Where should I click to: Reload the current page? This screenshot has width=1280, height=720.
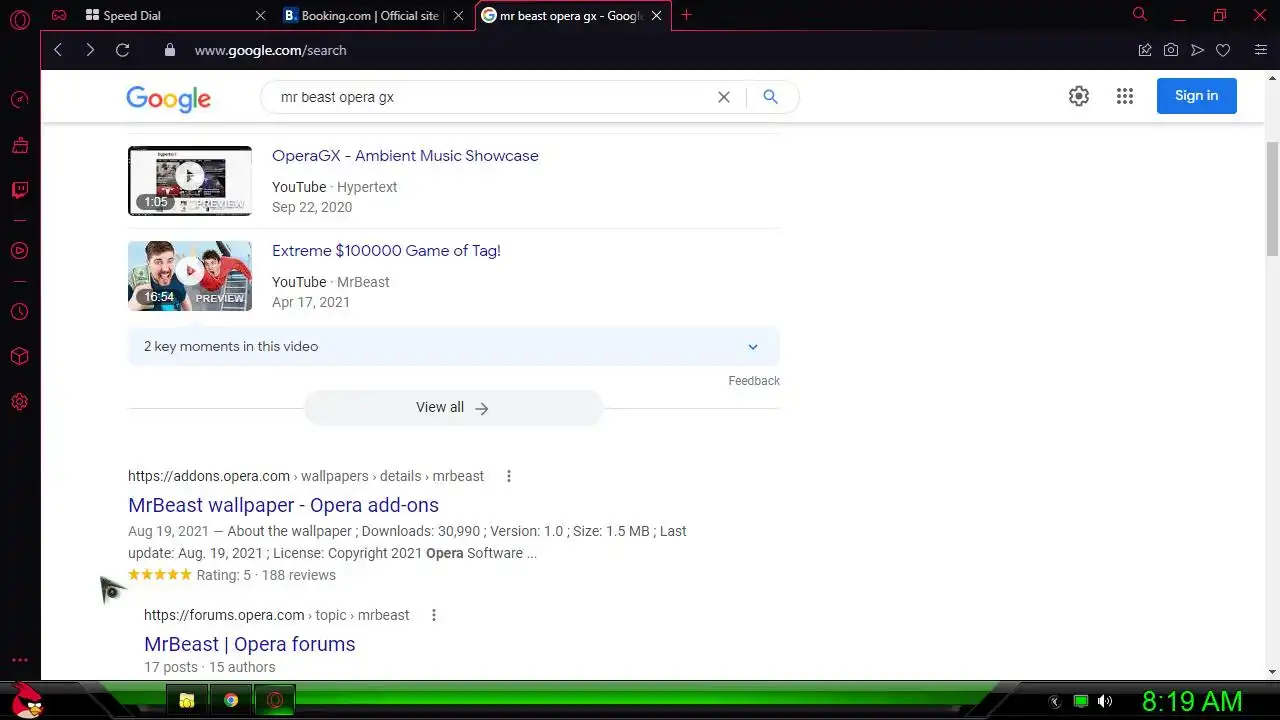click(122, 50)
